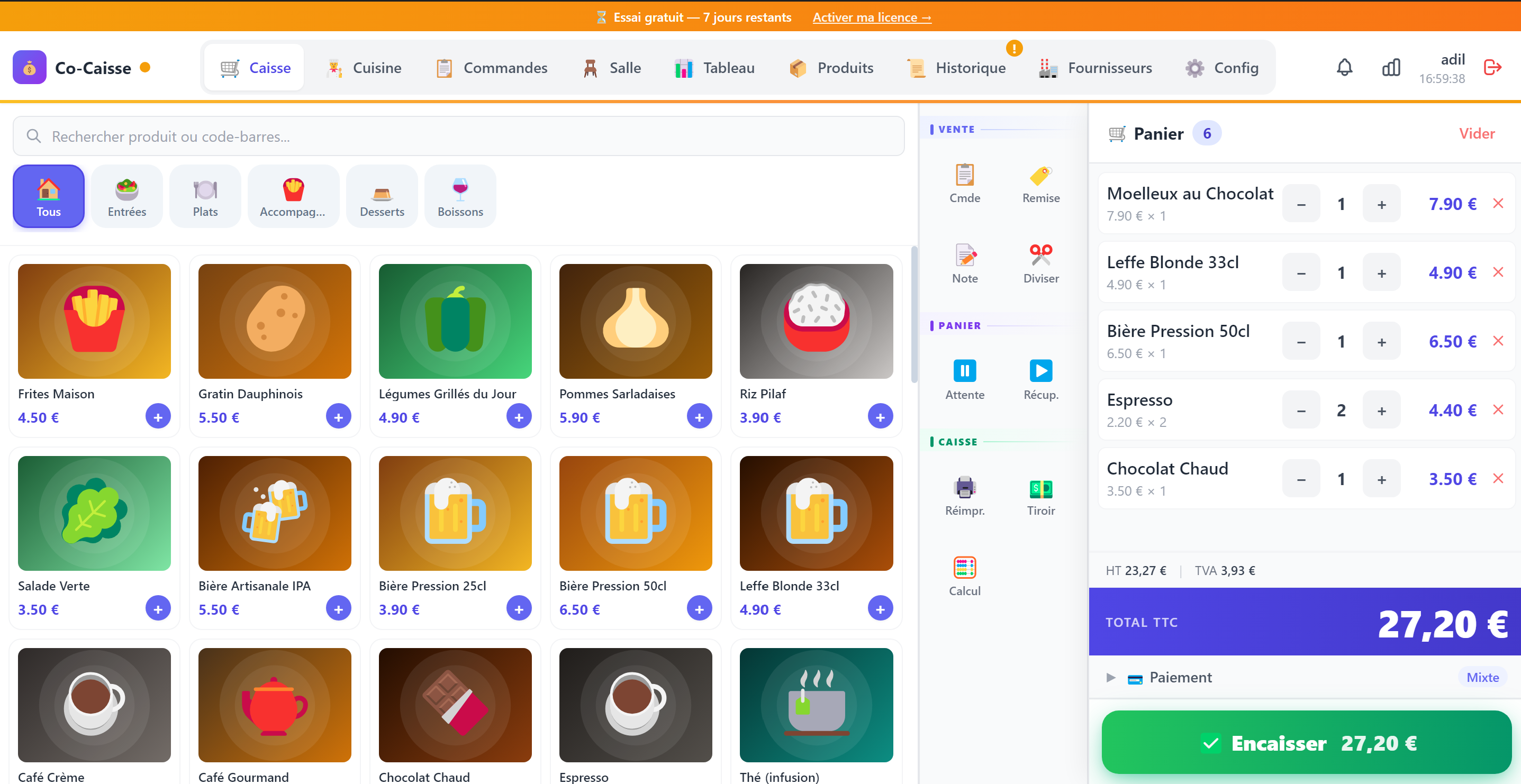Click the Activer ma licence link
1521x784 pixels.
click(872, 16)
